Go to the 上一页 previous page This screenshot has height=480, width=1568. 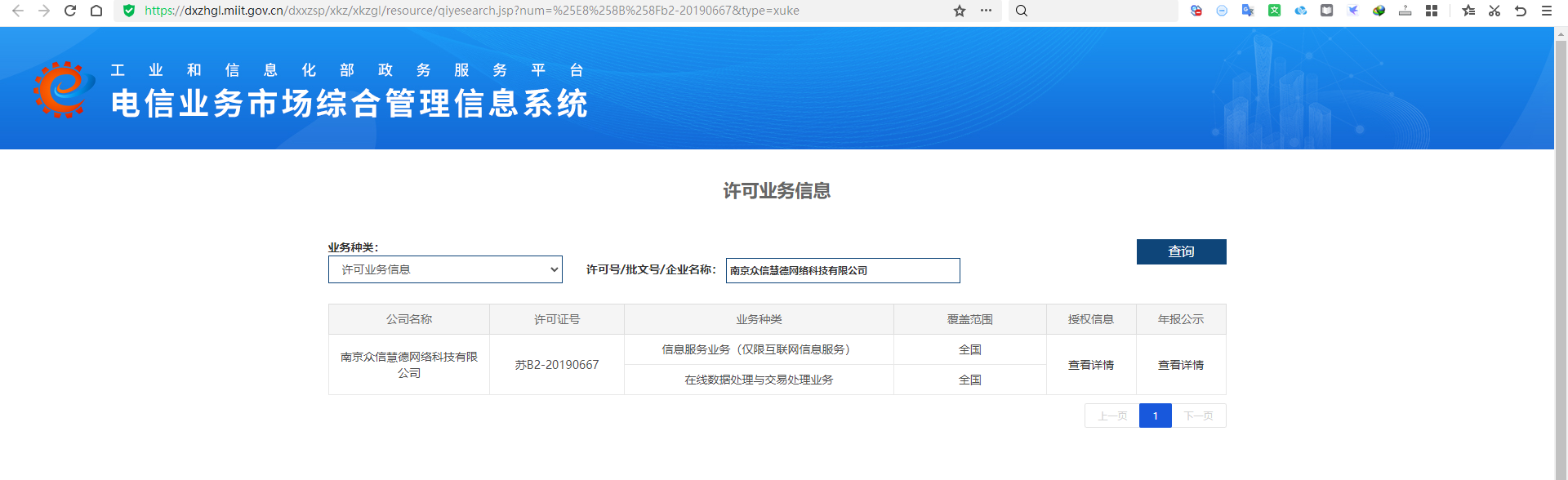click(1112, 416)
